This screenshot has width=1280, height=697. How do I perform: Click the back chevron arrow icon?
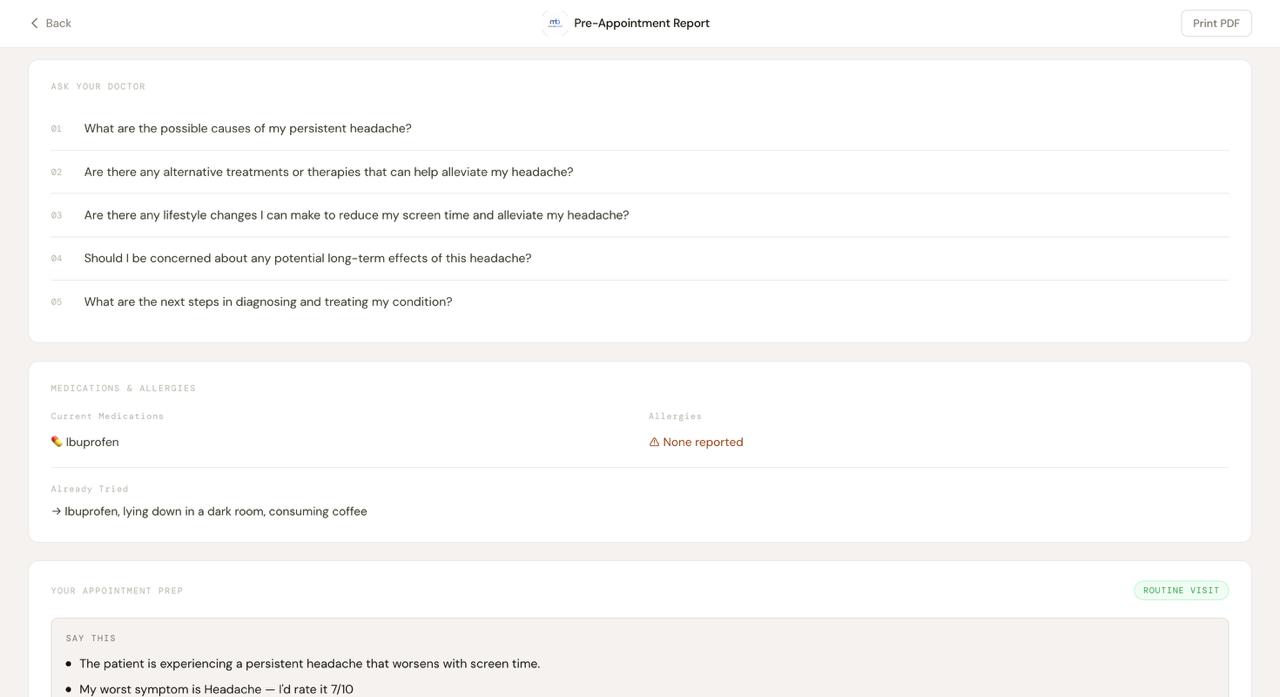[34, 23]
